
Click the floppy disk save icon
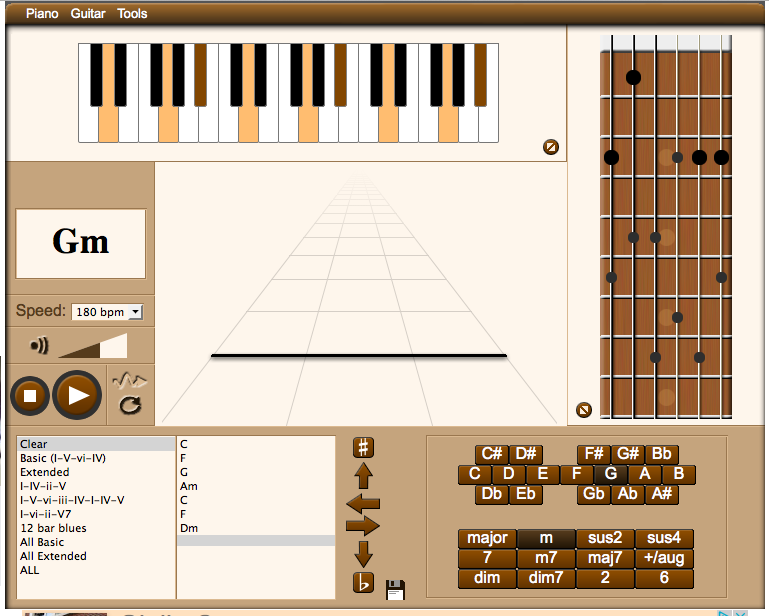pyautogui.click(x=395, y=590)
